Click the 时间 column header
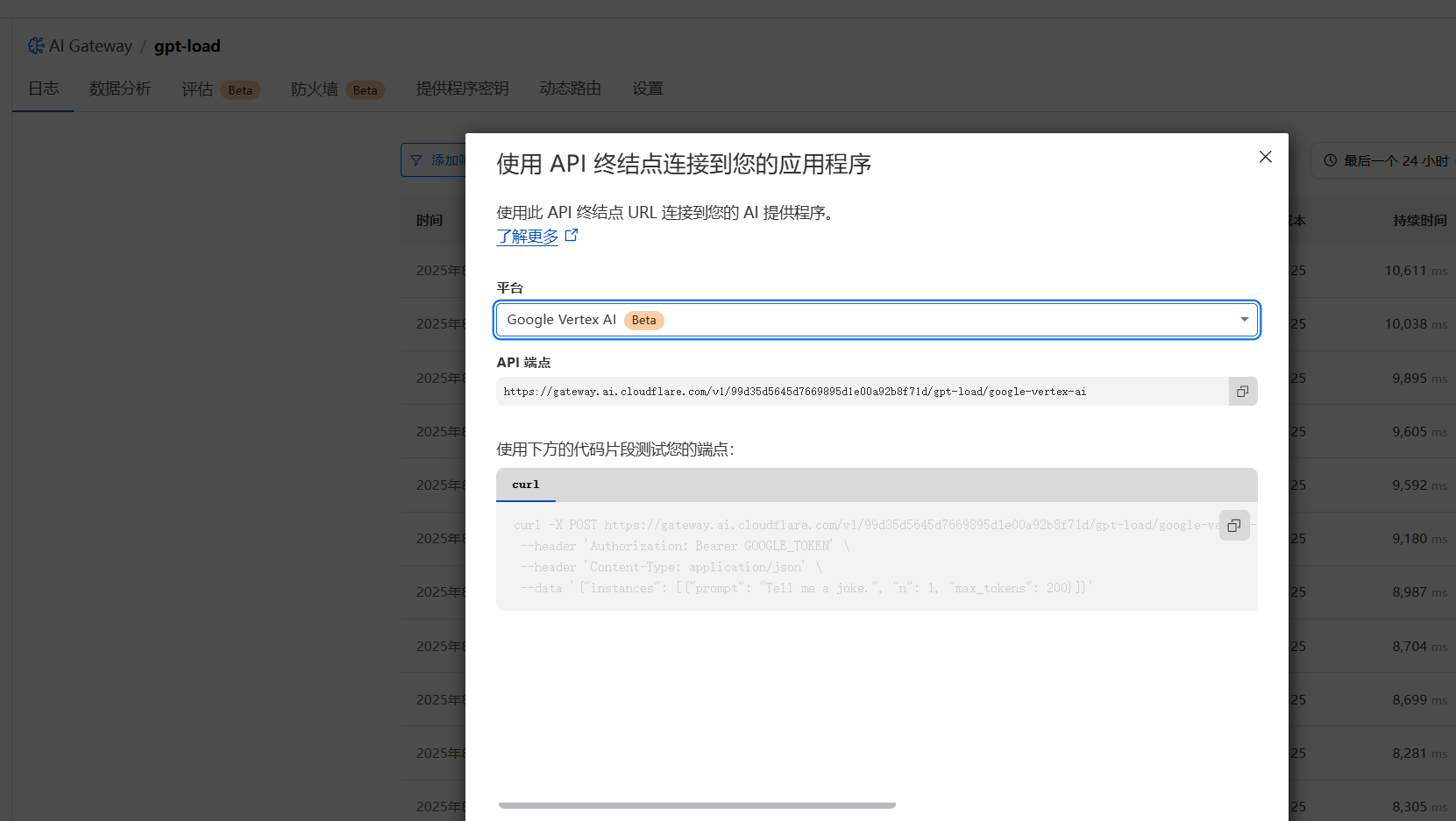Image resolution: width=1456 pixels, height=821 pixels. [x=430, y=221]
